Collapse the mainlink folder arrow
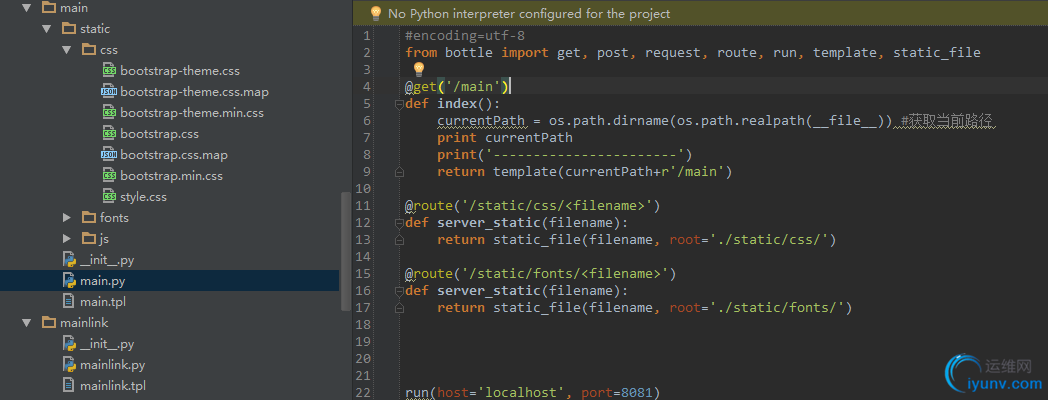The width and height of the screenshot is (1048, 400). pos(26,322)
